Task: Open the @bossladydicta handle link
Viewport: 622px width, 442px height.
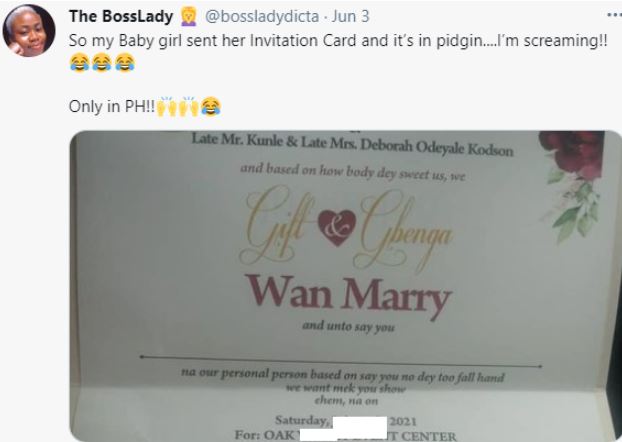Action: tap(262, 17)
